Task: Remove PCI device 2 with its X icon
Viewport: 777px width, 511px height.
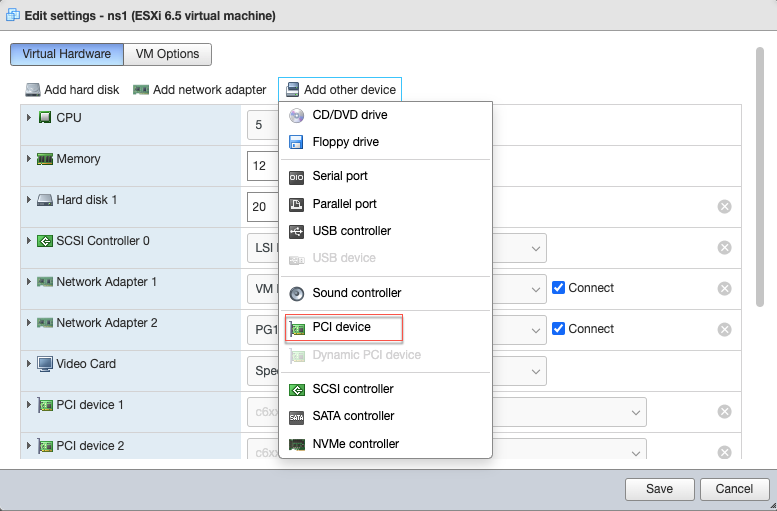Action: [724, 452]
